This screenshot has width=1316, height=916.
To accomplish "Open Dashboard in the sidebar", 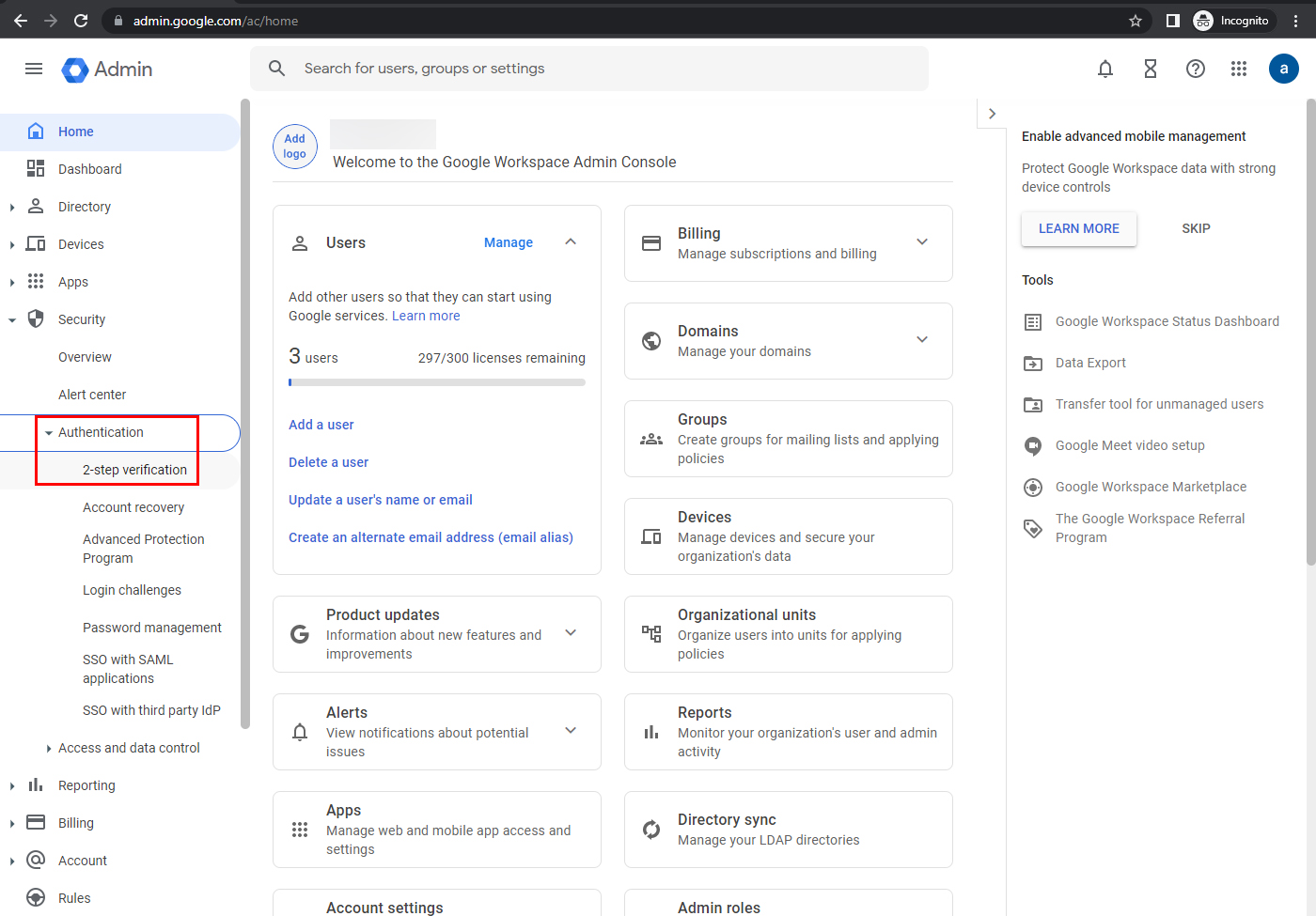I will point(89,169).
